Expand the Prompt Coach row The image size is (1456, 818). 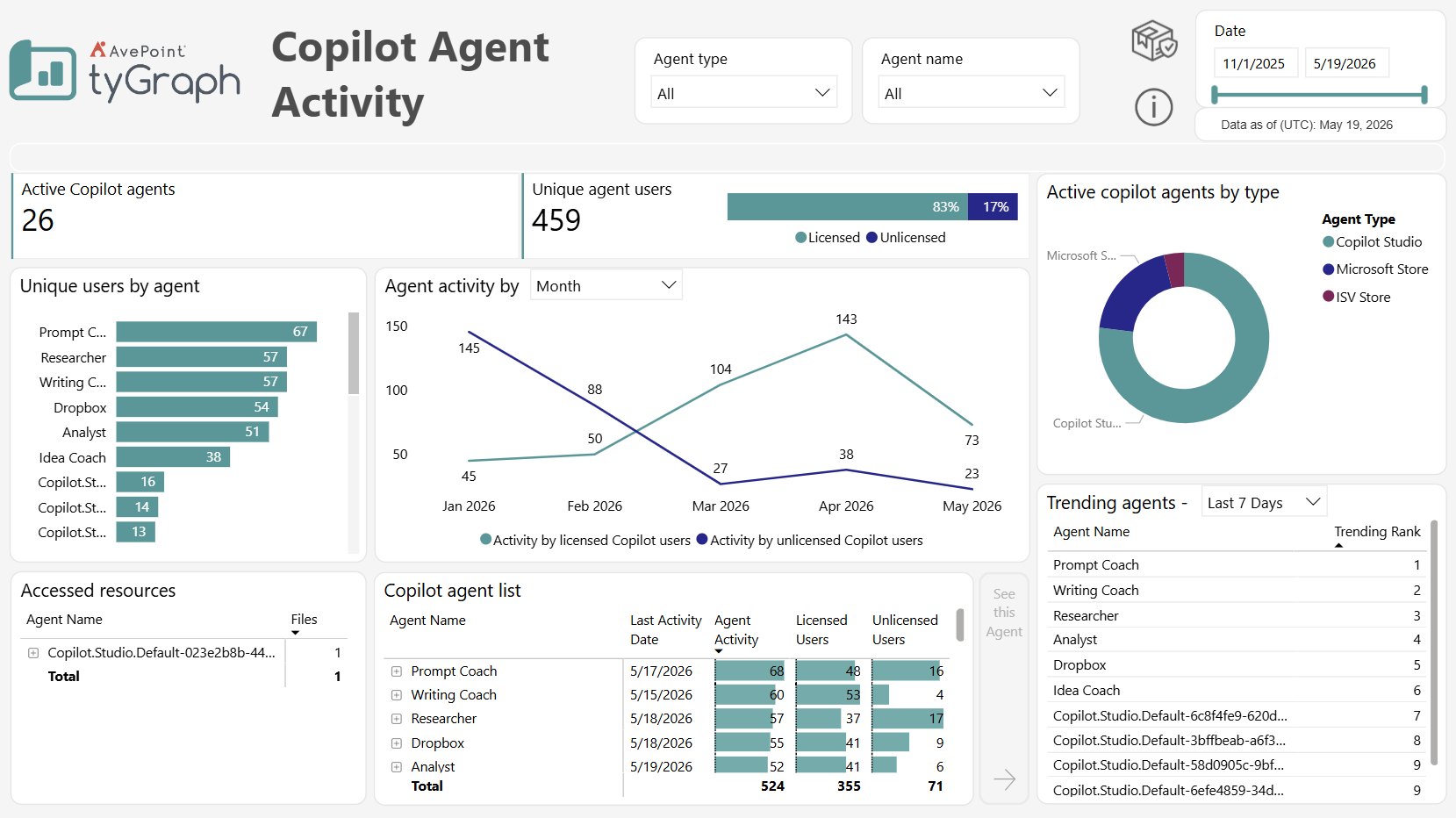tap(396, 671)
